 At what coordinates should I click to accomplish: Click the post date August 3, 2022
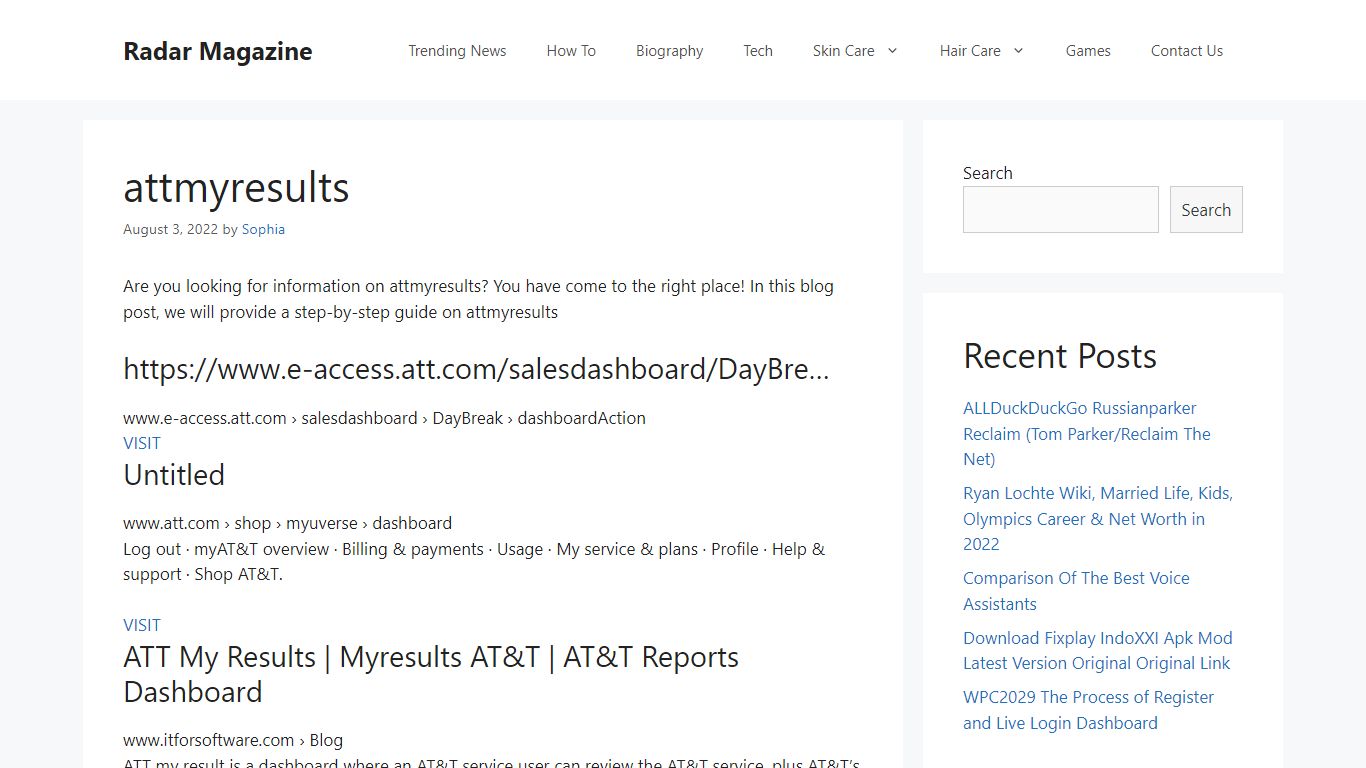(x=170, y=229)
